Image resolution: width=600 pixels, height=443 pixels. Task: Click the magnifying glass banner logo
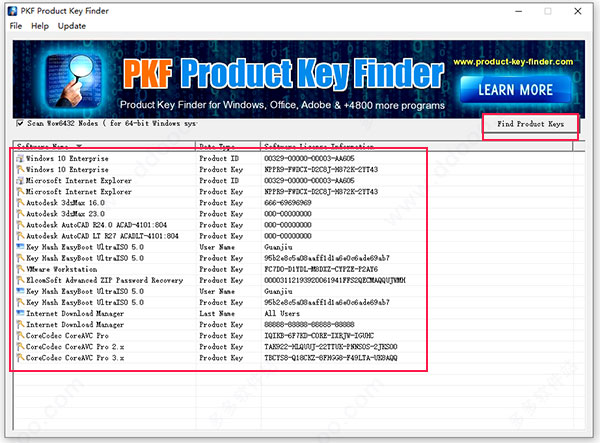pyautogui.click(x=75, y=80)
